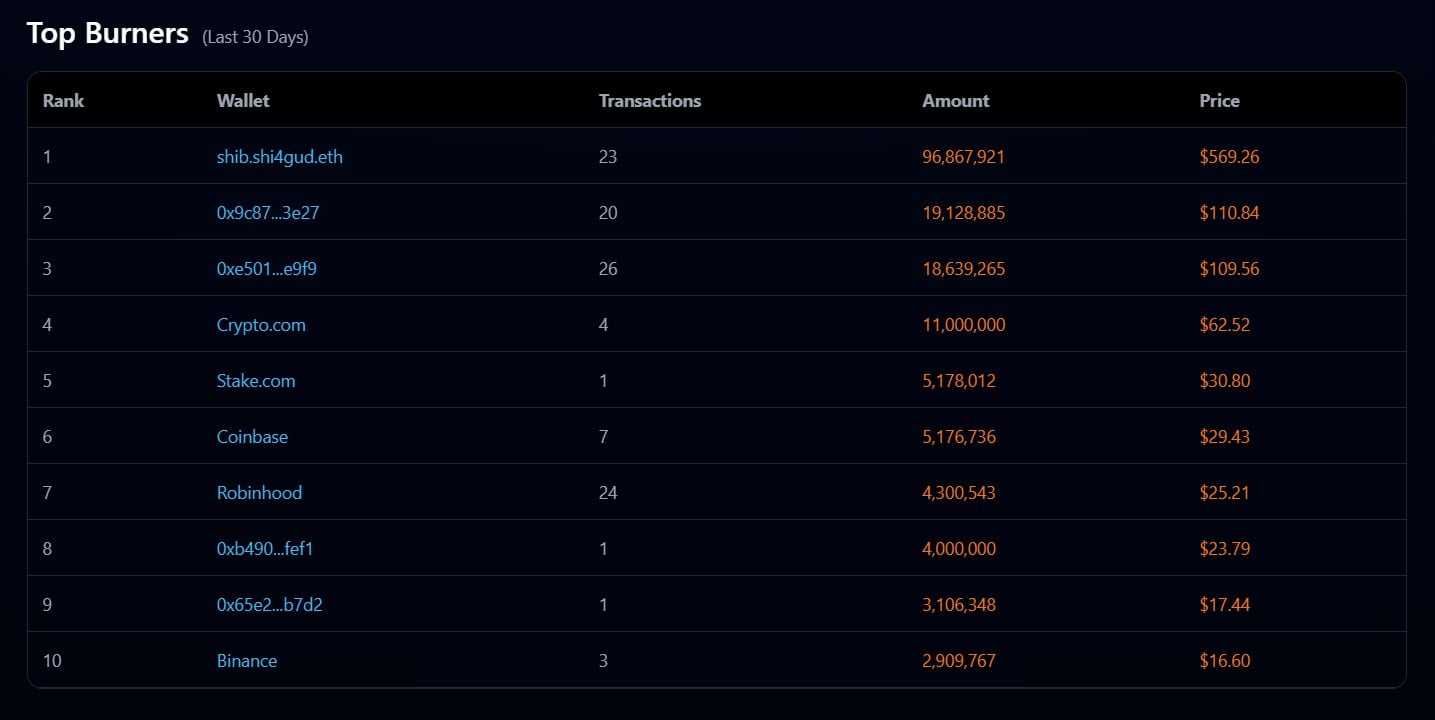Click the Top Burners heading
The height and width of the screenshot is (720, 1435).
107,34
